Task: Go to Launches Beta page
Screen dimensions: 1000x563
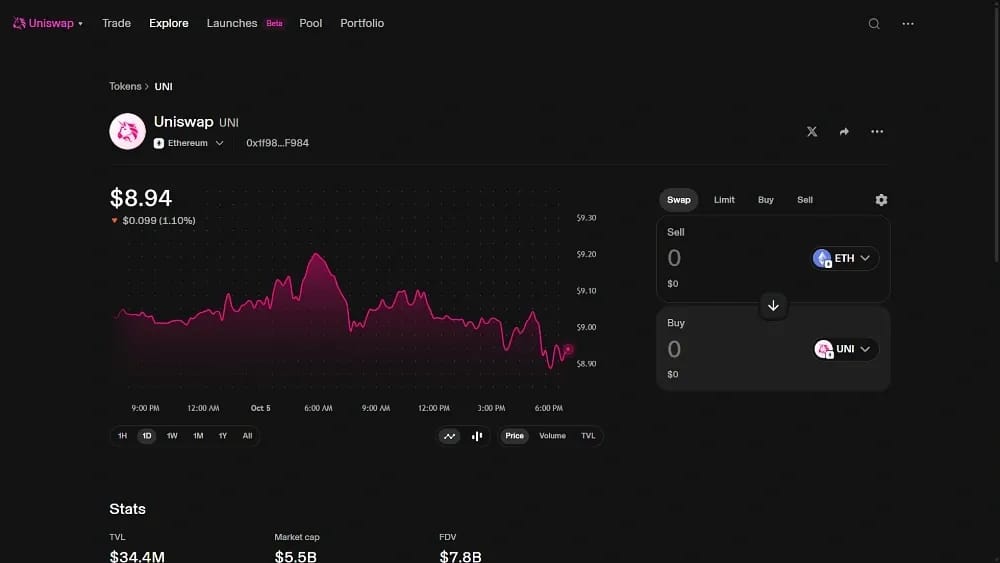Action: pos(245,23)
